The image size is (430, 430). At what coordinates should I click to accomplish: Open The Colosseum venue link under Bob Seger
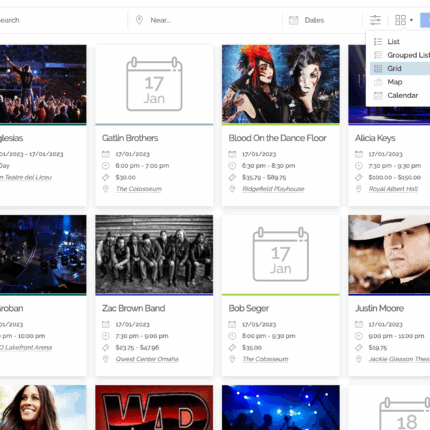point(265,359)
